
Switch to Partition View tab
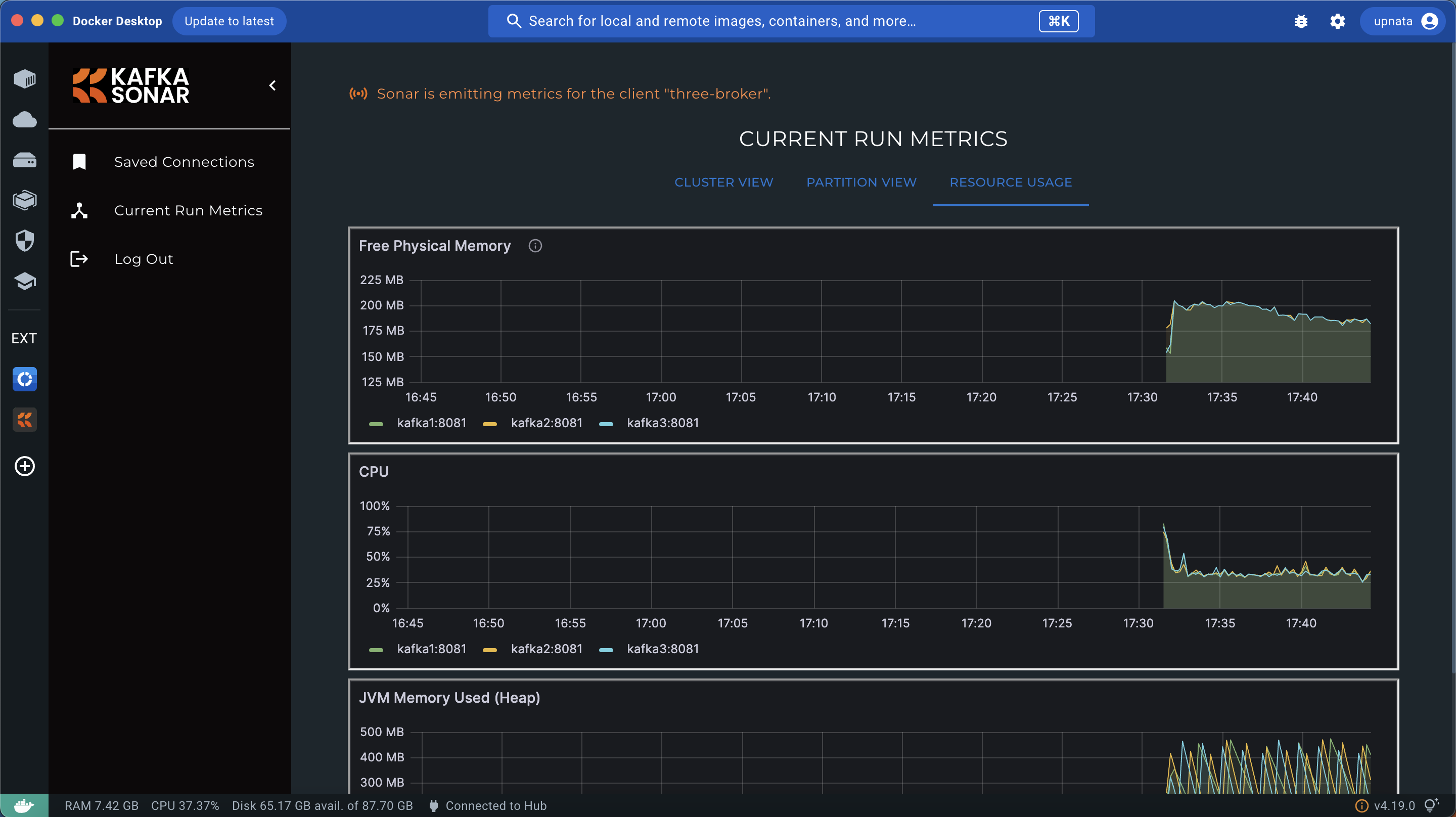[x=861, y=183]
